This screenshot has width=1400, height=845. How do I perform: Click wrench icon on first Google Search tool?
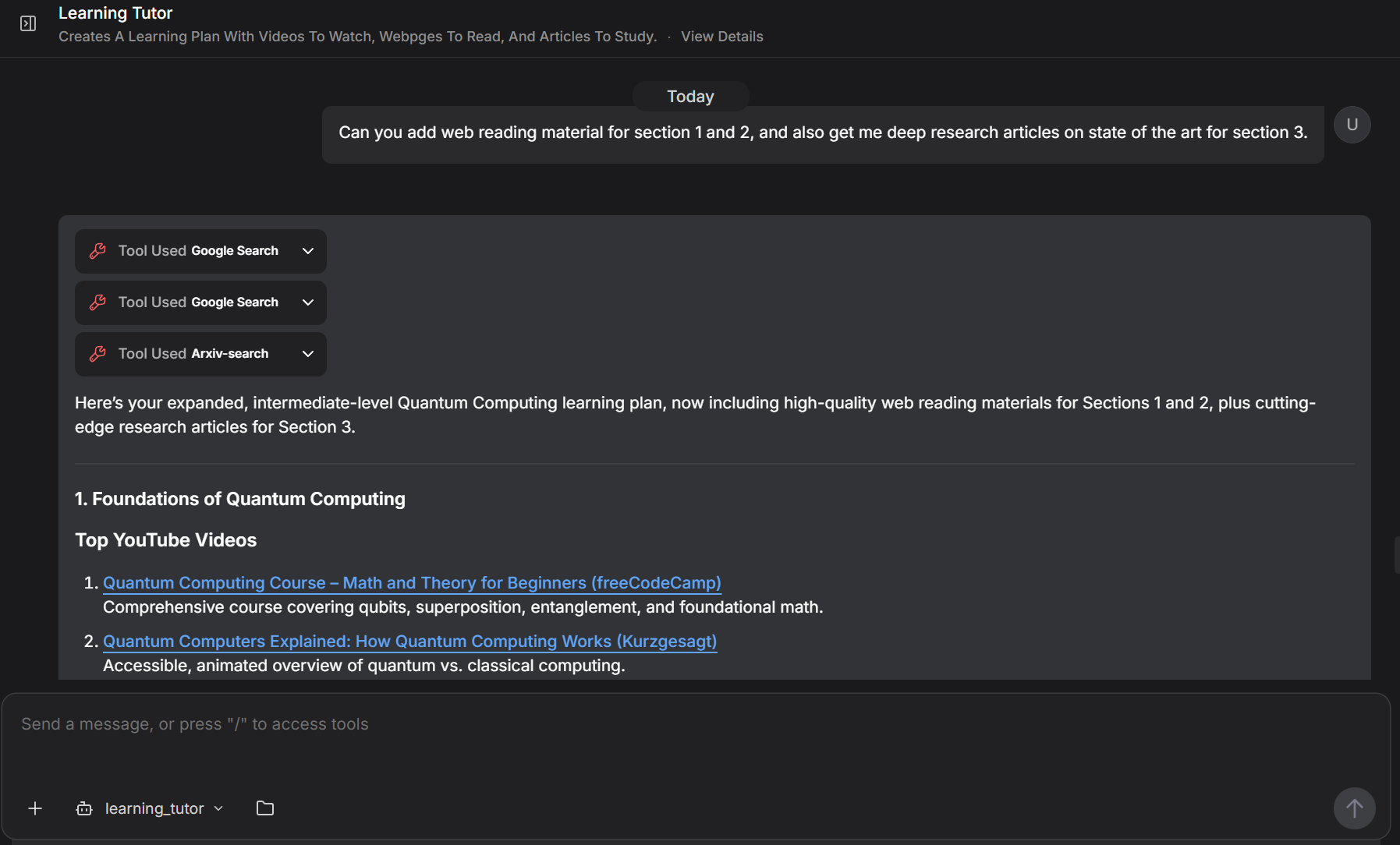97,251
